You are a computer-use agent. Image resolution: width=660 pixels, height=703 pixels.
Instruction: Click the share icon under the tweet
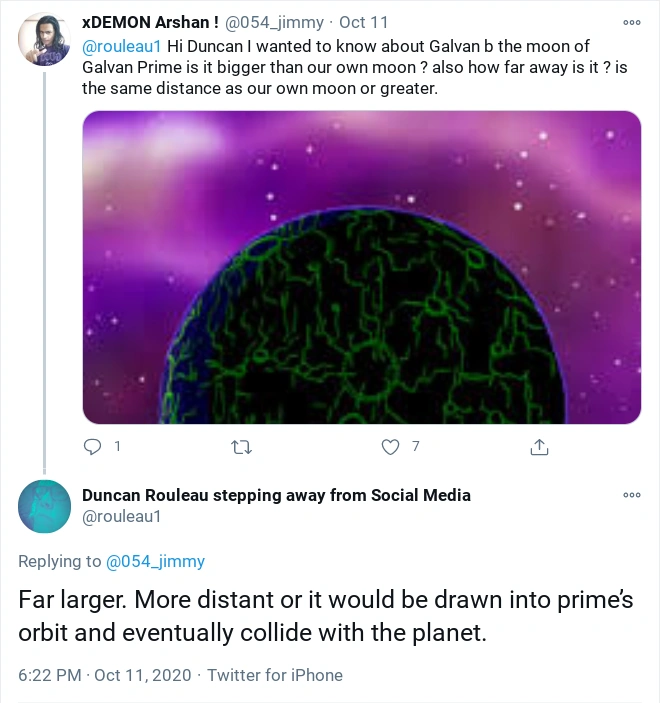[539, 447]
